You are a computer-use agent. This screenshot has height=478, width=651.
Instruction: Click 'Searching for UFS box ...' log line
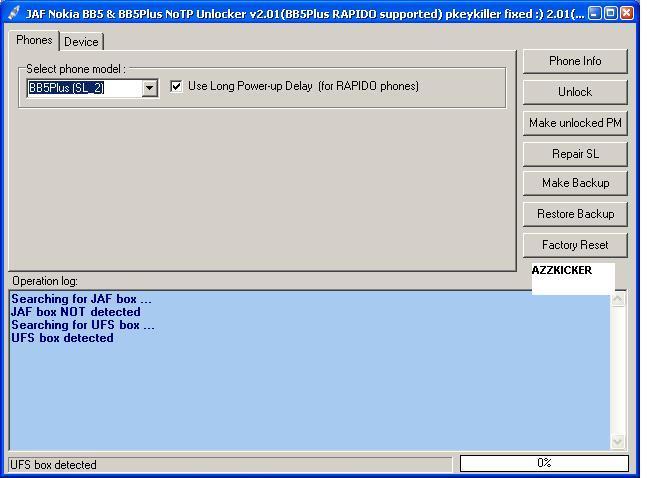(x=83, y=325)
